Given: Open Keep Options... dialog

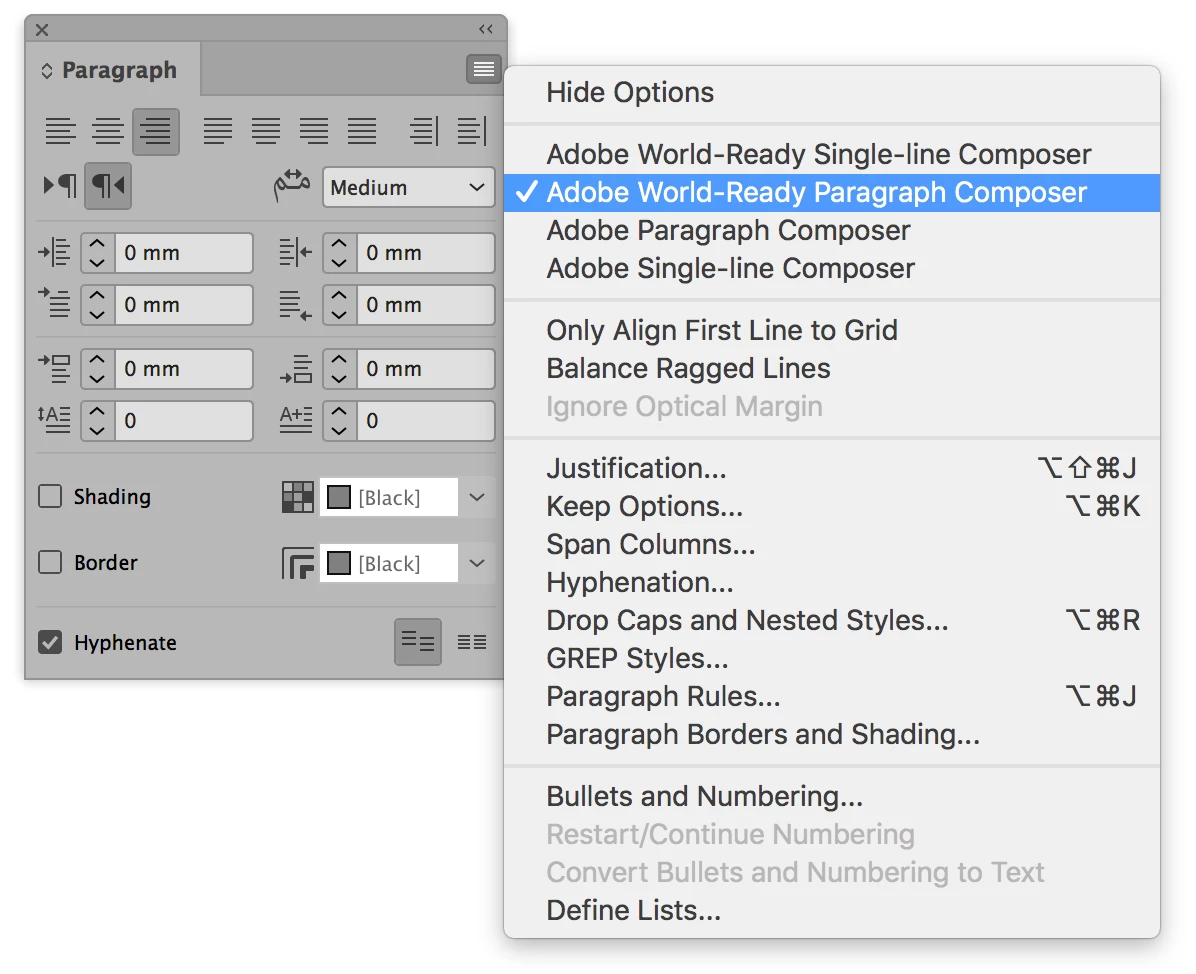Looking at the screenshot, I should (832, 506).
